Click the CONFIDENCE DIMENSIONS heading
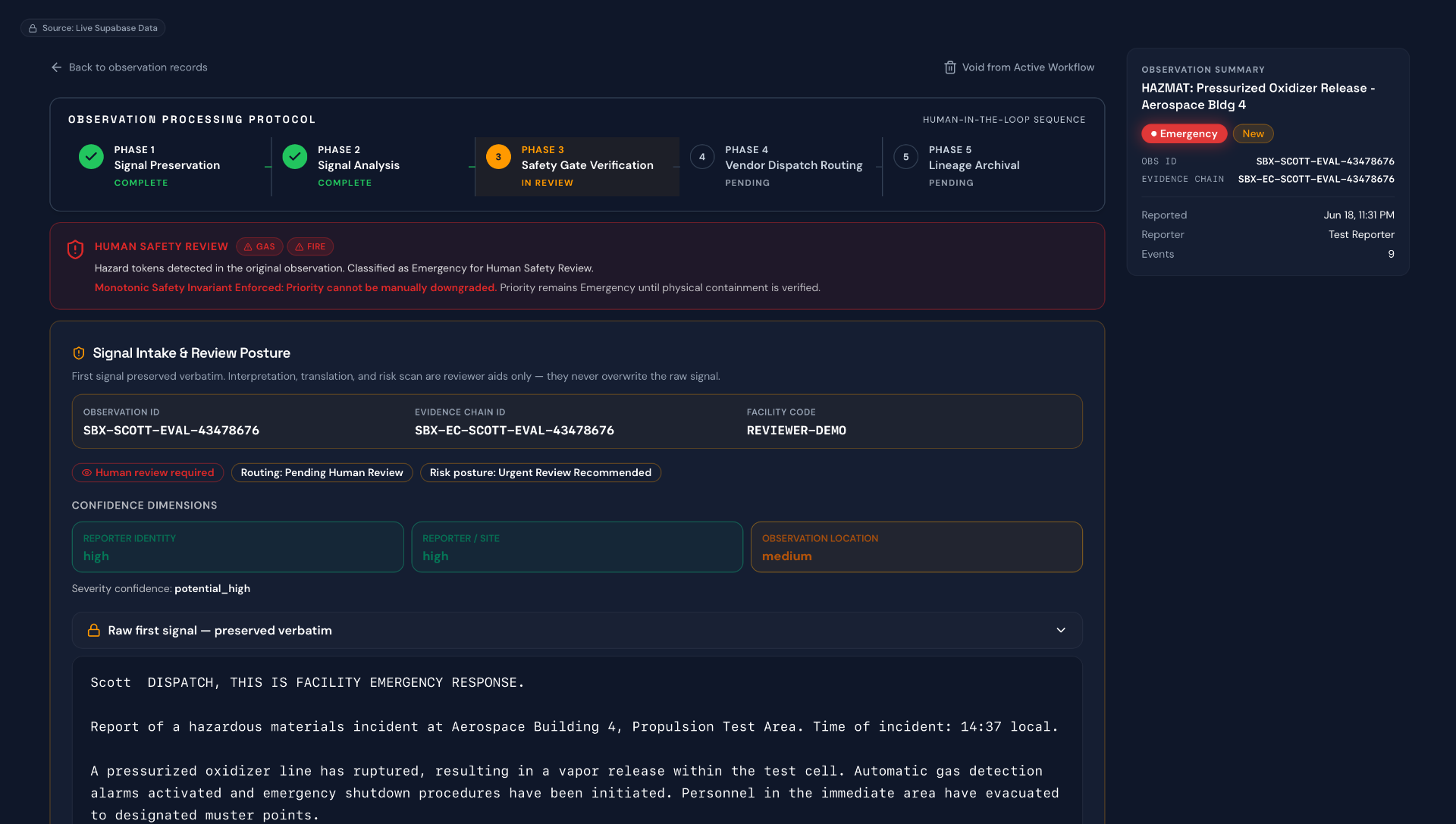The height and width of the screenshot is (824, 1456). click(x=144, y=506)
